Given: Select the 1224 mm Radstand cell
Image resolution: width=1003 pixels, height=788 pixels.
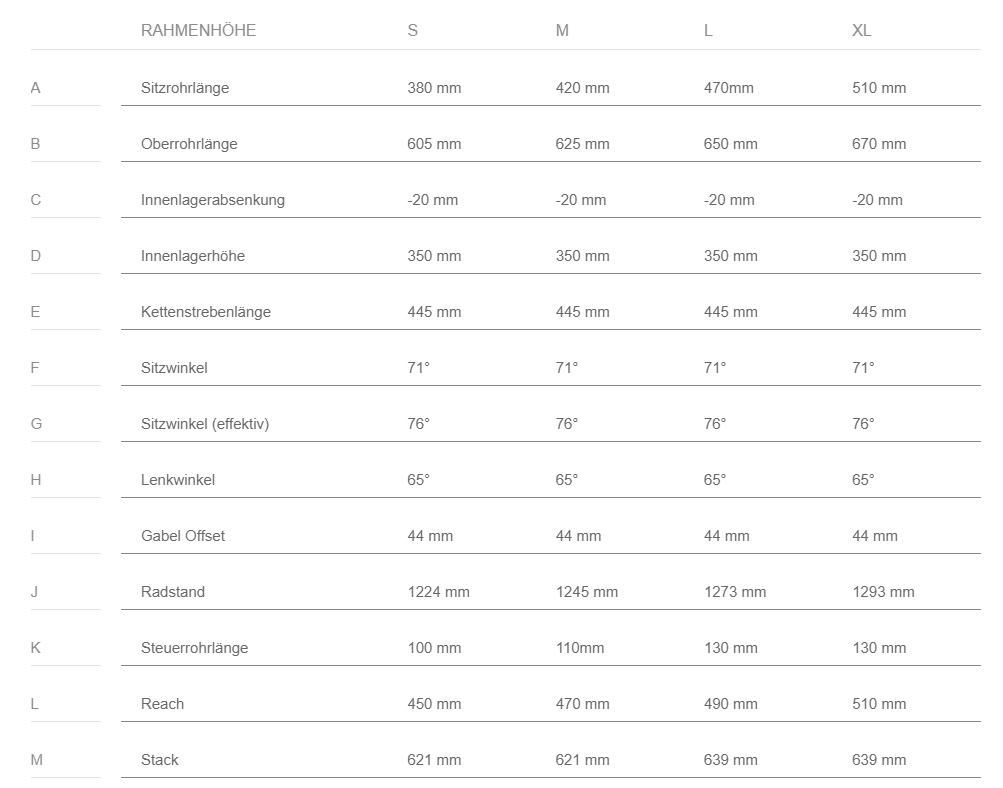Looking at the screenshot, I should click(x=438, y=592).
